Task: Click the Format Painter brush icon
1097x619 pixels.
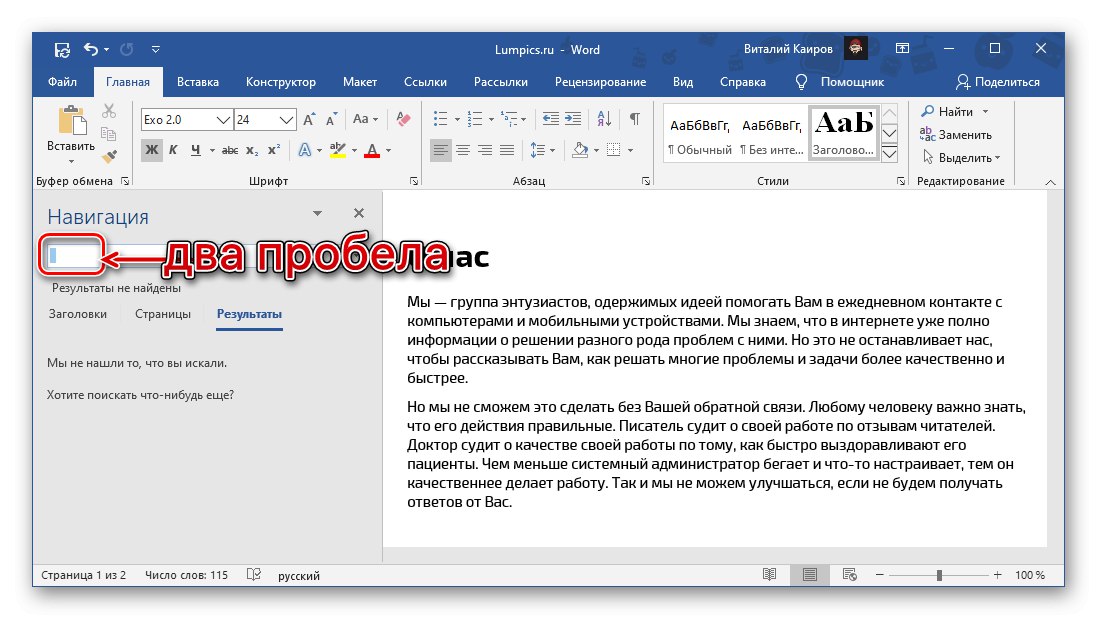Action: click(x=110, y=155)
